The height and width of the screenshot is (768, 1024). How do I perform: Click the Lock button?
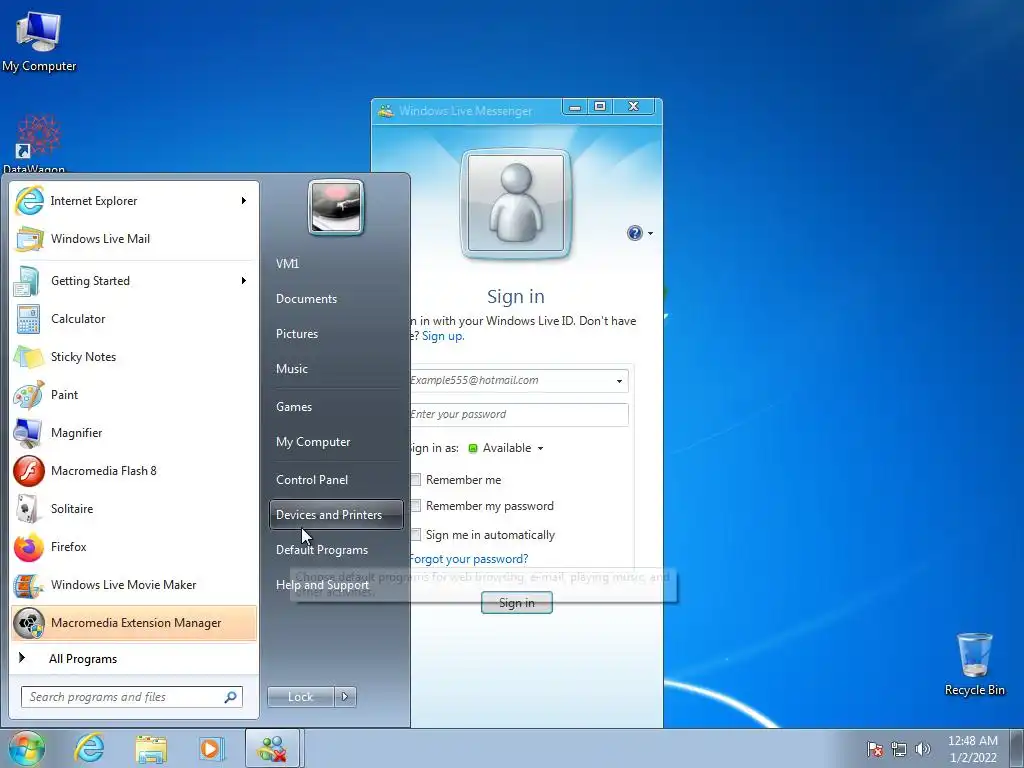pos(300,697)
